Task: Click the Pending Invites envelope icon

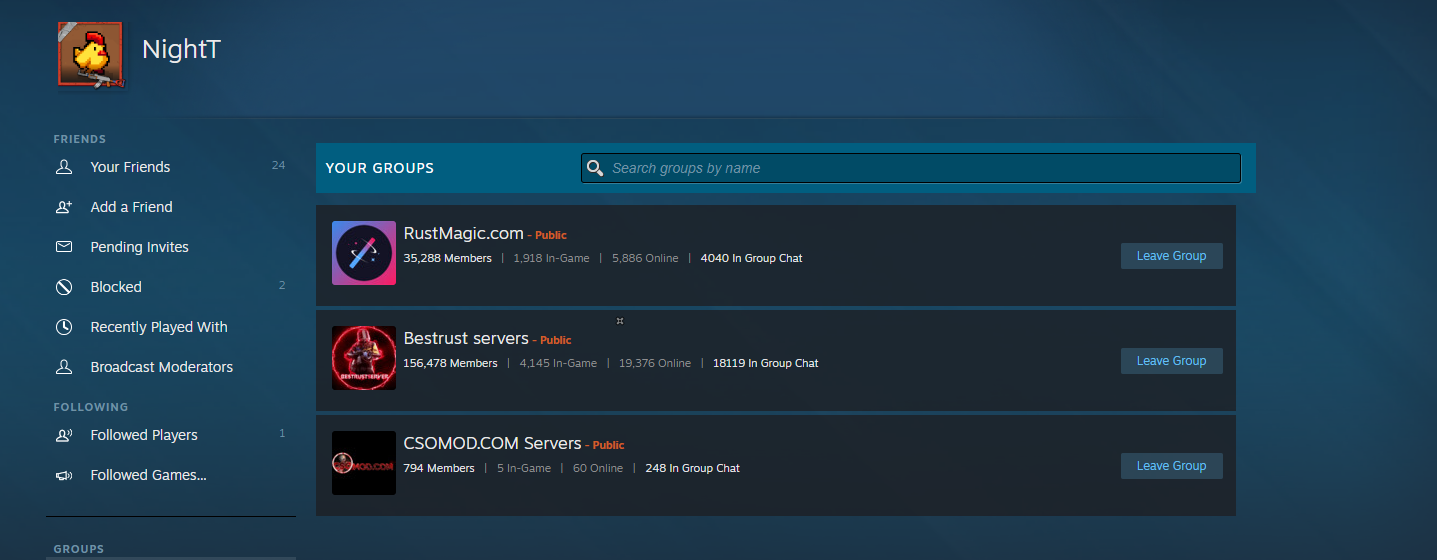Action: (x=64, y=247)
